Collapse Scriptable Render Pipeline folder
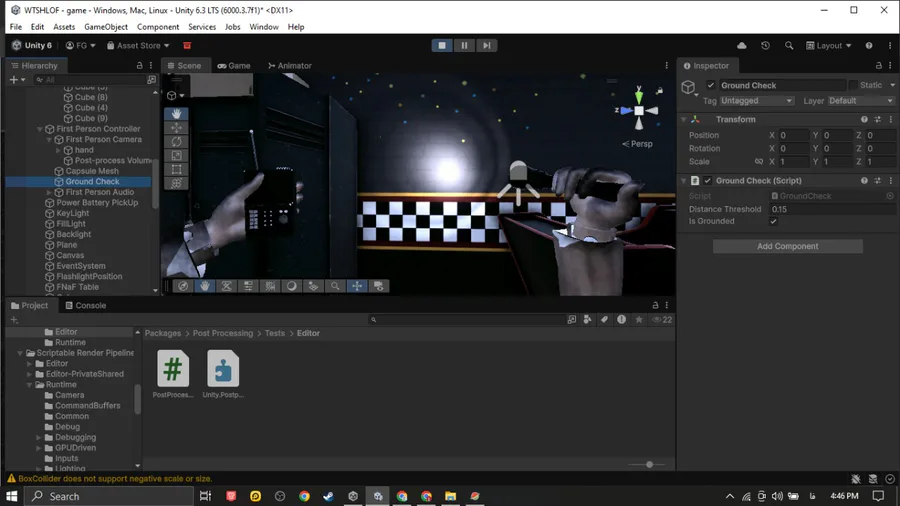This screenshot has height=506, width=900. tap(20, 353)
